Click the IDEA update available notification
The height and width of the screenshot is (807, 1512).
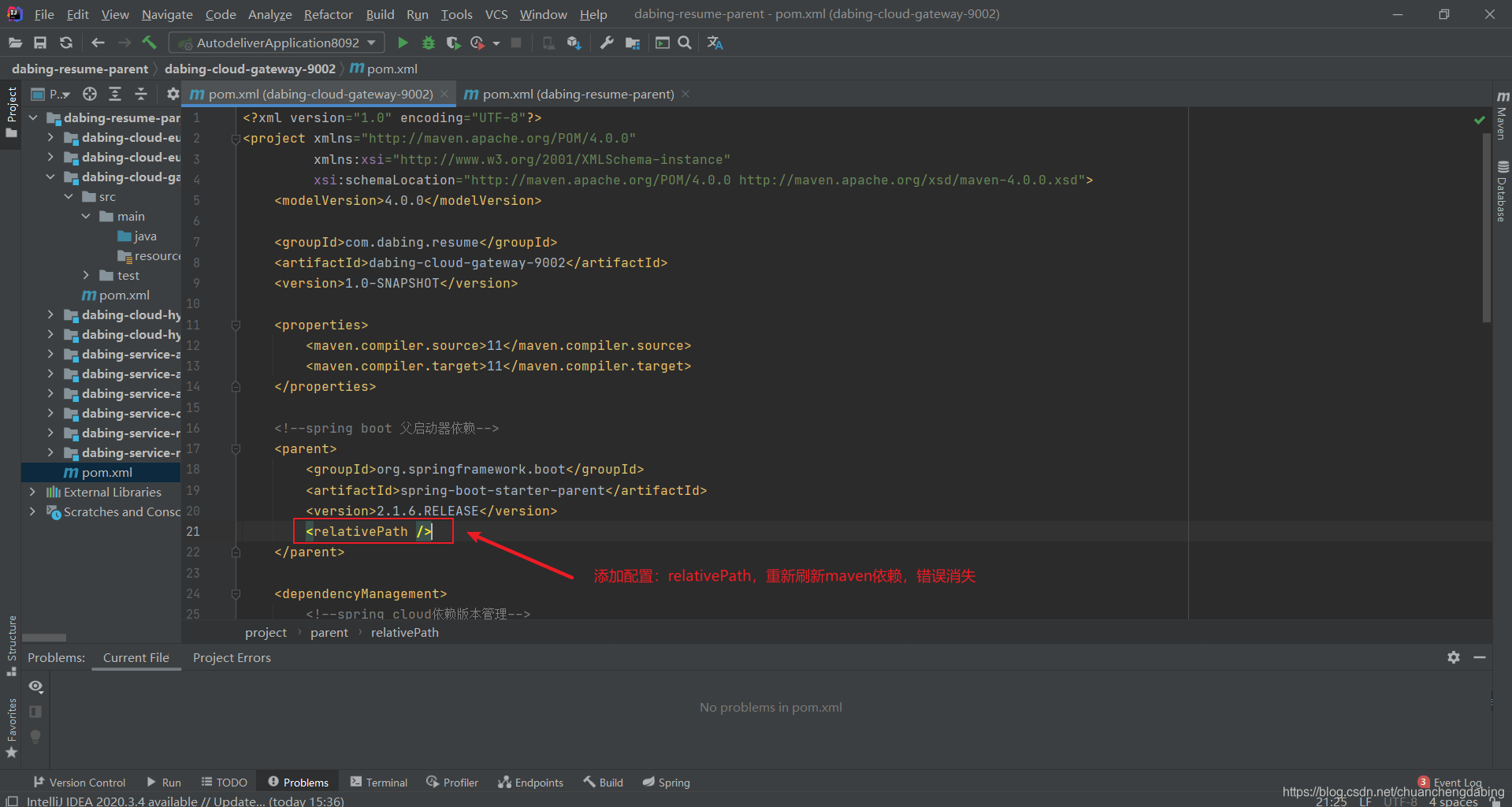(185, 801)
